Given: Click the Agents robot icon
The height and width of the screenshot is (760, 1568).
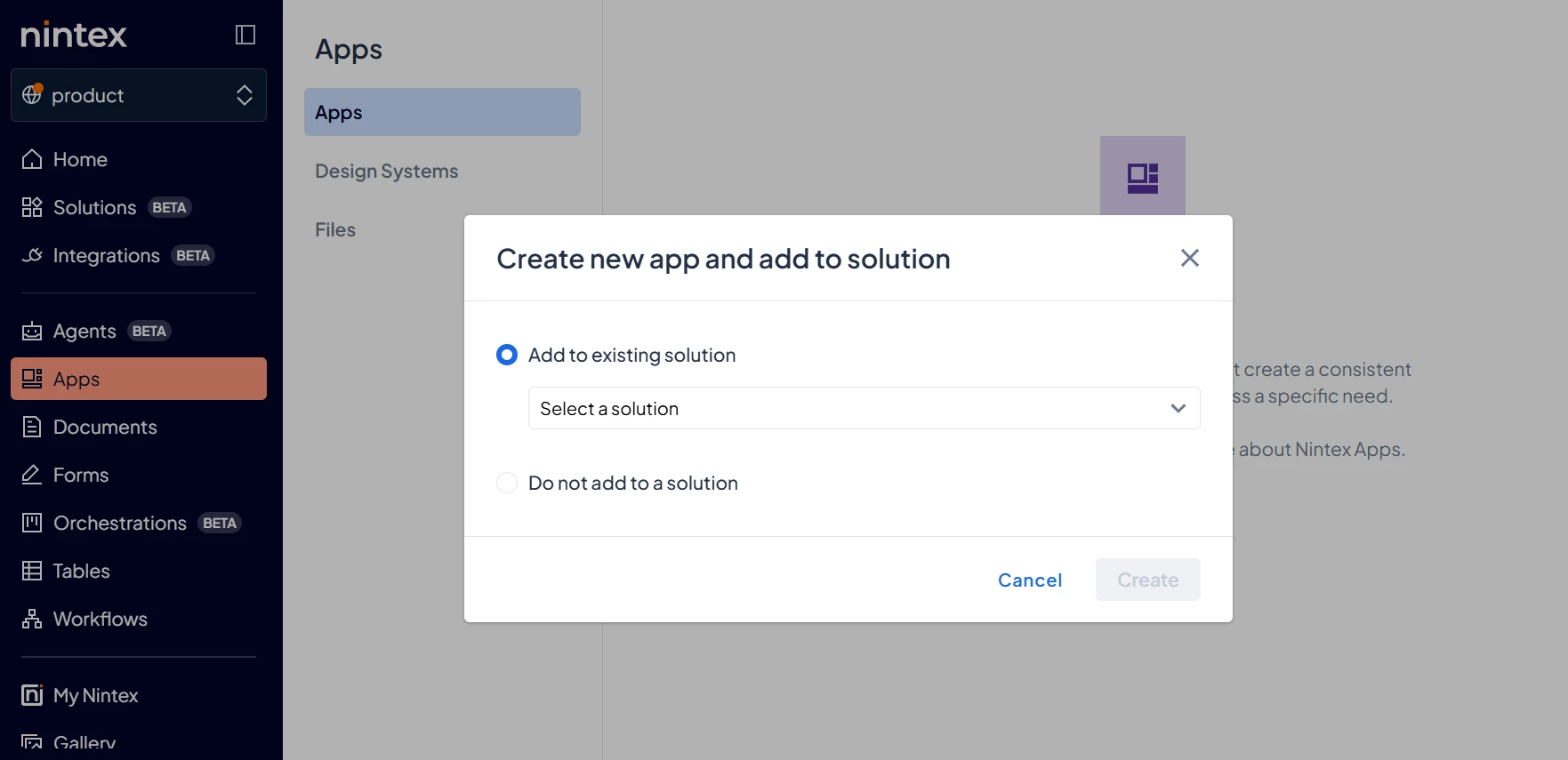Looking at the screenshot, I should [x=32, y=331].
